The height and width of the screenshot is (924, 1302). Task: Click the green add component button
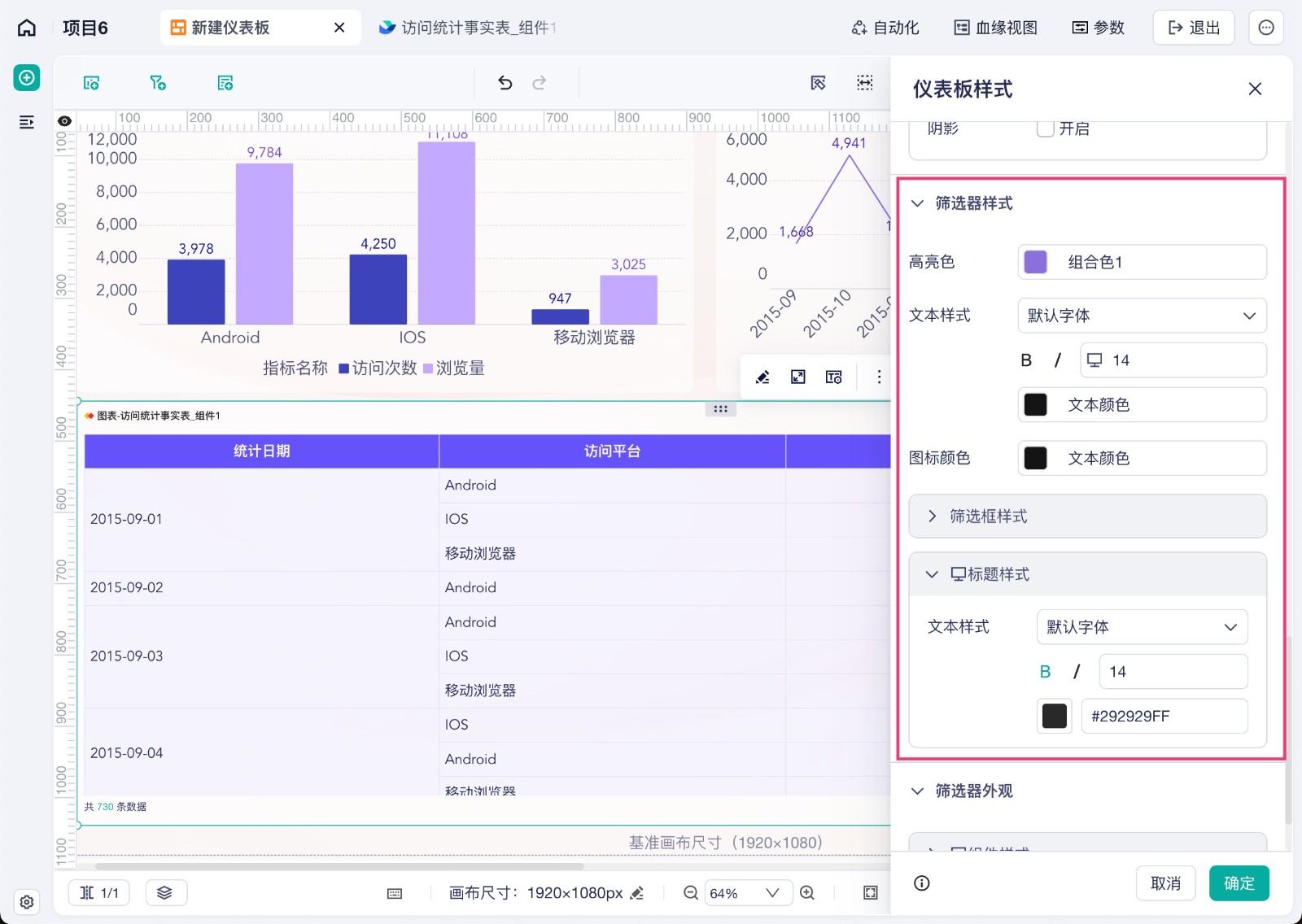tap(27, 77)
